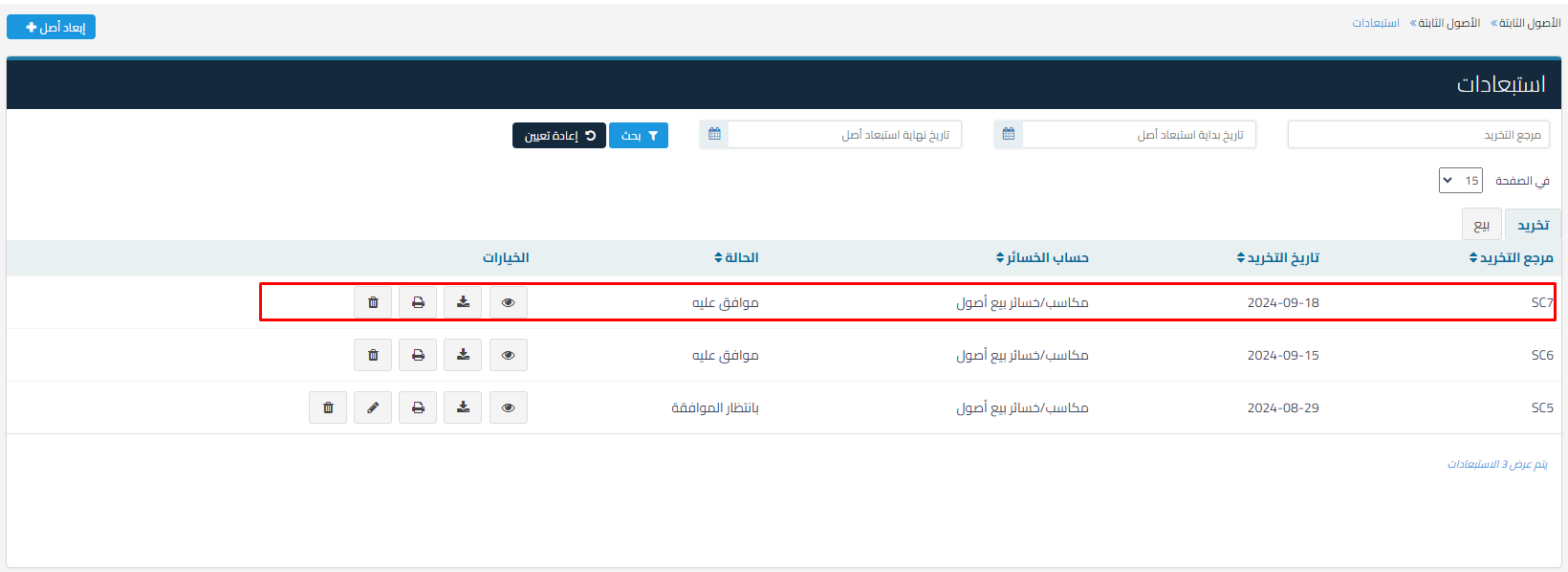View SC5 details with eye icon
The image size is (1568, 572).
(x=508, y=407)
